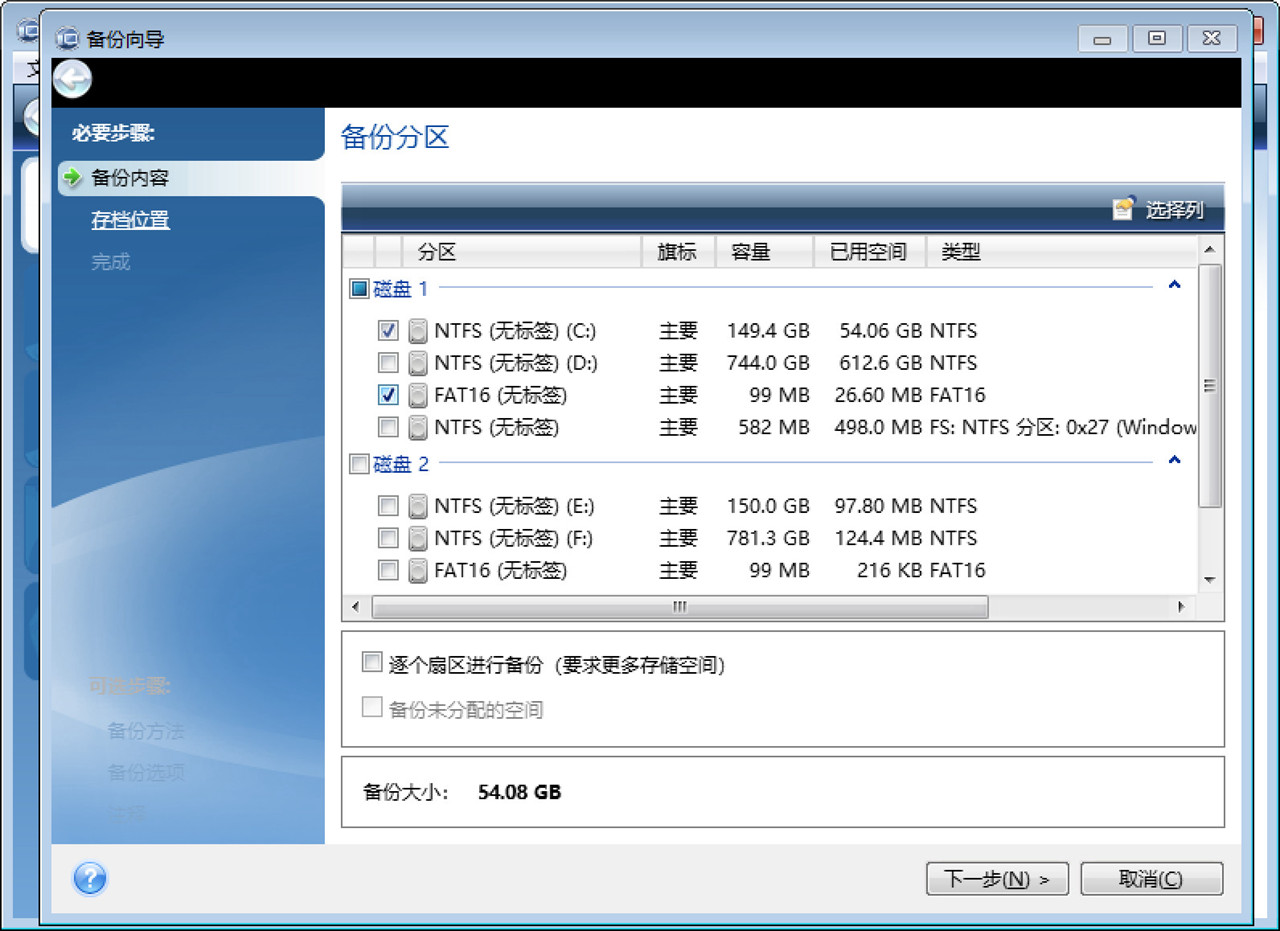Click the green arrow beside 备份内容 step
1280x931 pixels.
[72, 178]
